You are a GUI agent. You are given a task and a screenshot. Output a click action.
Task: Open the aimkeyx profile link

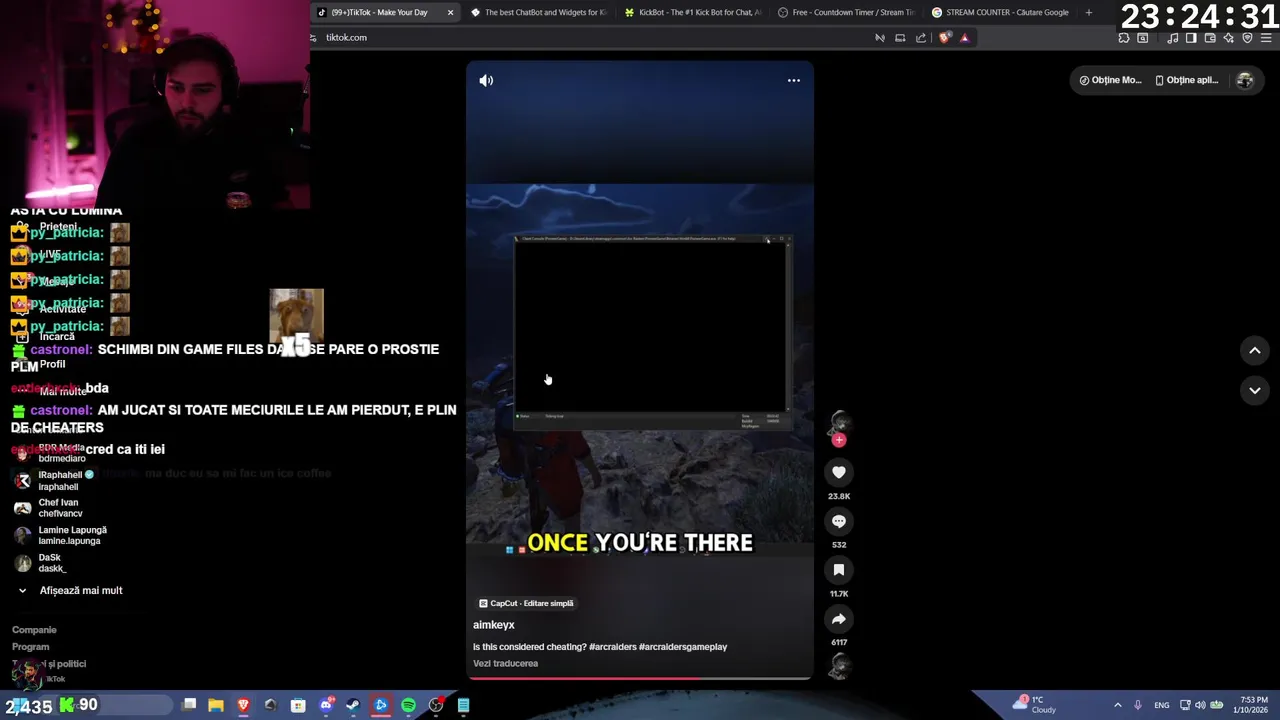tap(494, 625)
